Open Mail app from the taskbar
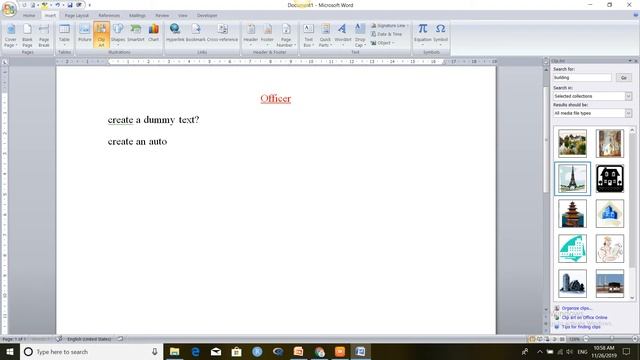This screenshot has width=640, height=360. (x=216, y=351)
